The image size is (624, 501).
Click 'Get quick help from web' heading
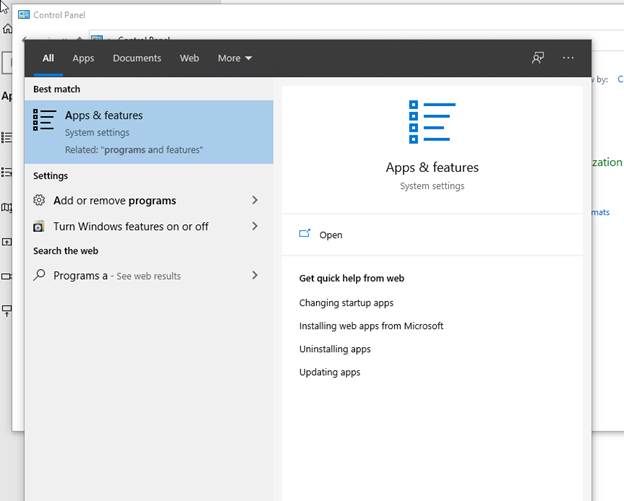[x=352, y=278]
